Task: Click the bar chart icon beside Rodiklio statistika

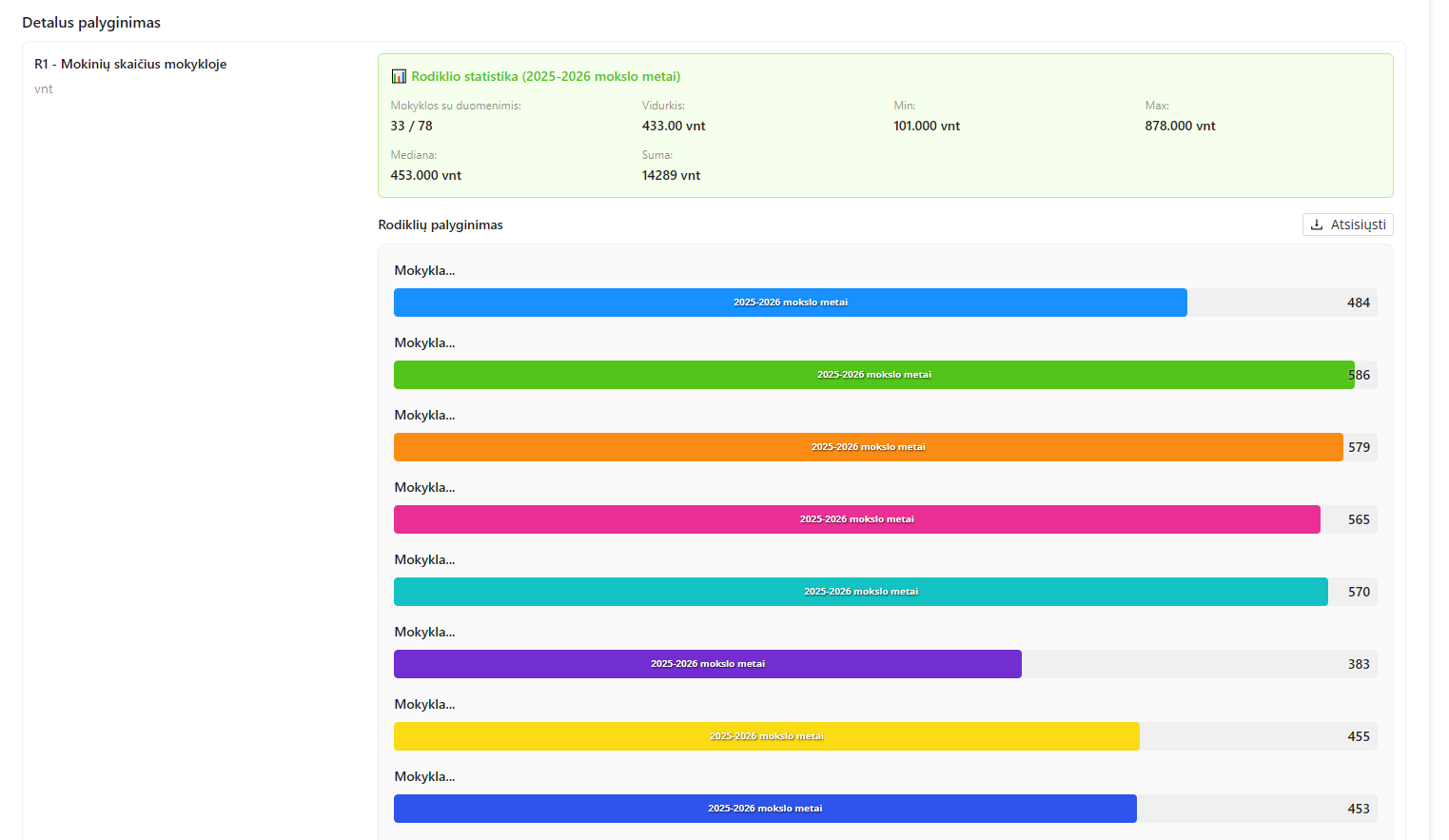Action: (399, 77)
